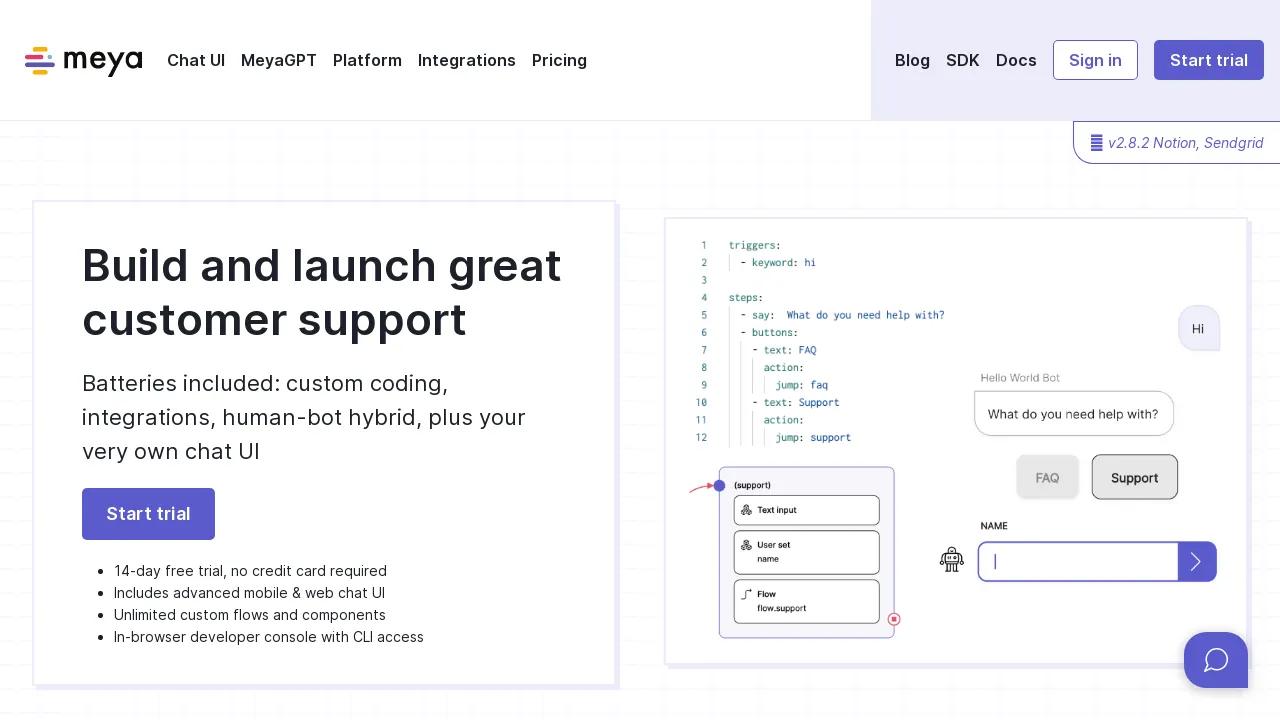Click the 'Build and launch great customer support' heading
The width and height of the screenshot is (1280, 720).
coord(322,293)
